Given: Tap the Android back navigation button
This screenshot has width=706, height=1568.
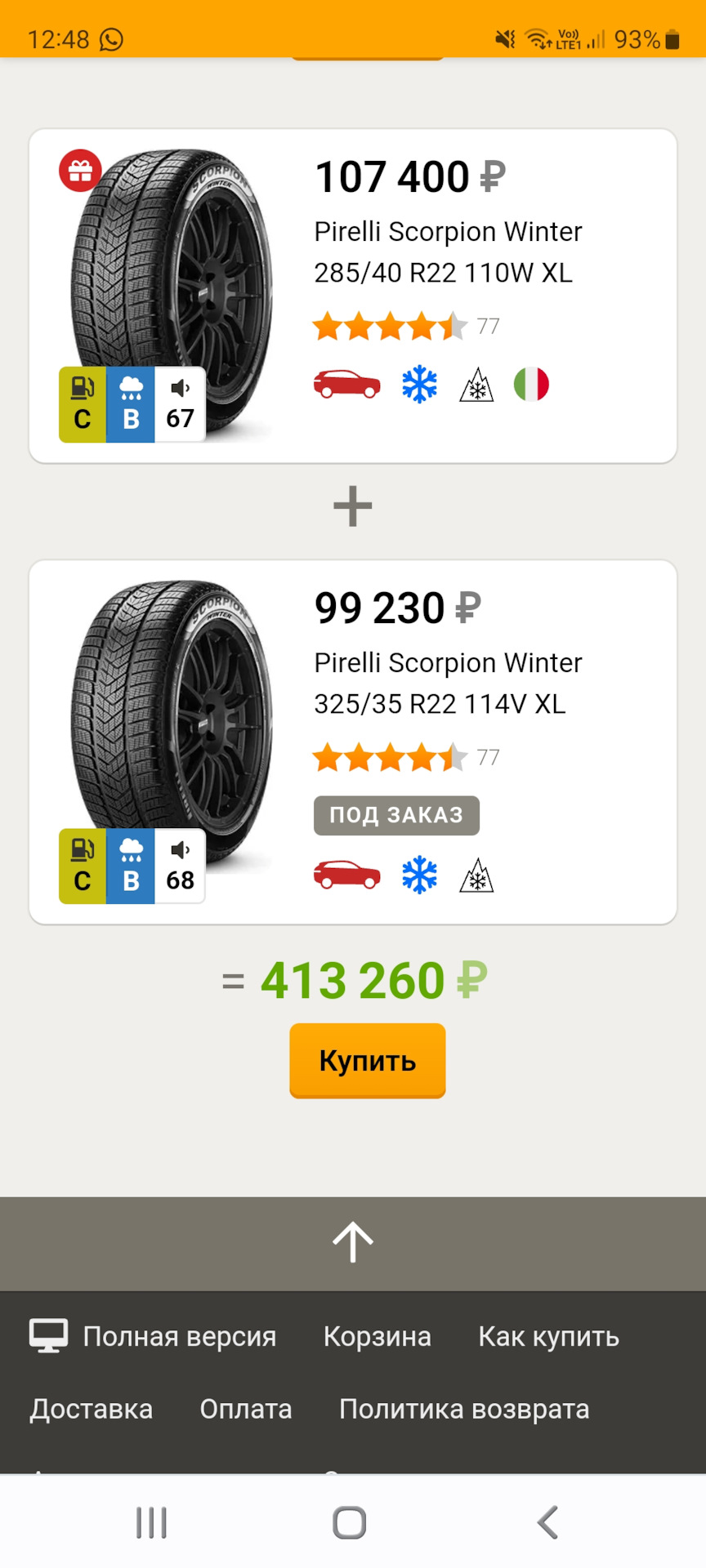Looking at the screenshot, I should click(x=548, y=1522).
